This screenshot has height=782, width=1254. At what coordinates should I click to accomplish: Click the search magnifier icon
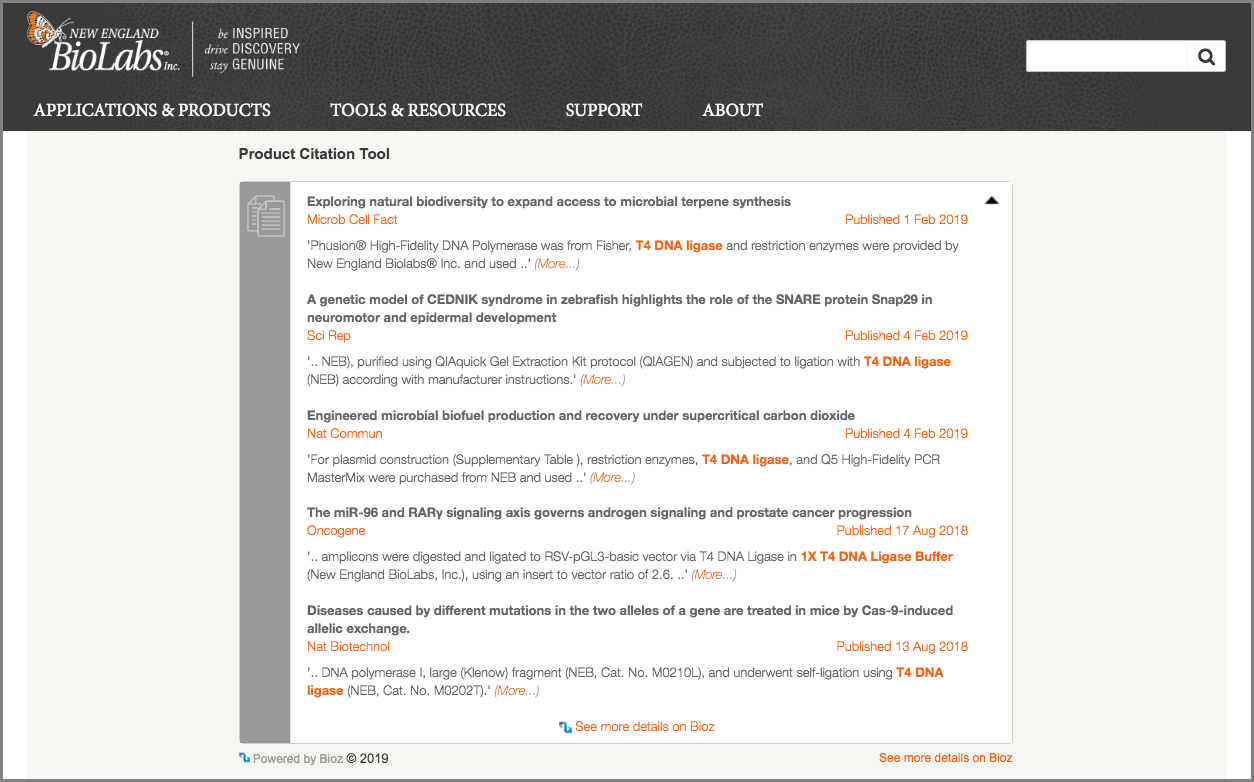click(1206, 57)
